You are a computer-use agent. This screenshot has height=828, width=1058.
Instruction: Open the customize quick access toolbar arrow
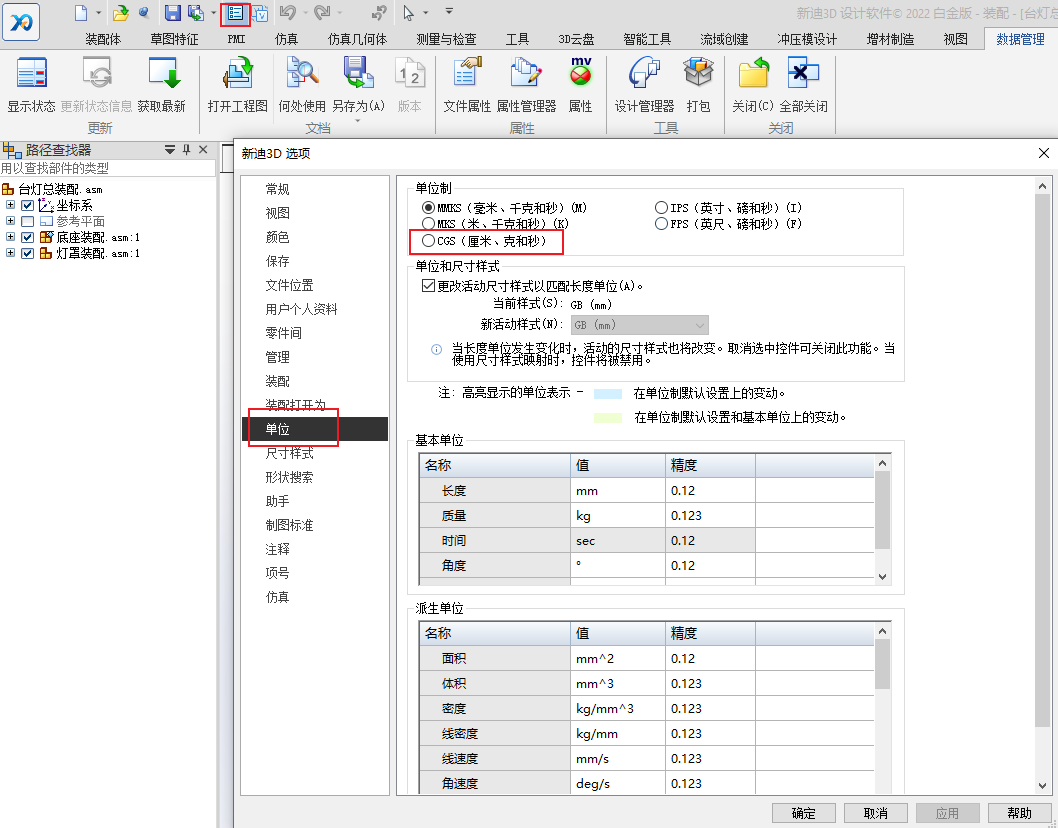coord(449,11)
